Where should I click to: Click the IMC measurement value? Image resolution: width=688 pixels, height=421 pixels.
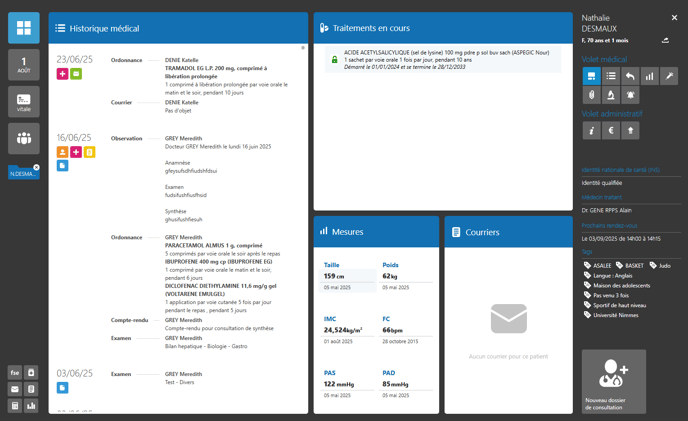point(343,330)
